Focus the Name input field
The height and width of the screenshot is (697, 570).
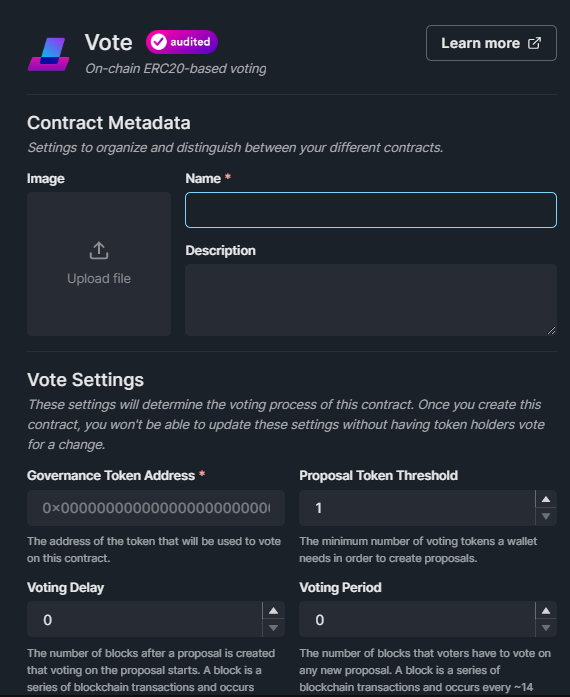371,210
